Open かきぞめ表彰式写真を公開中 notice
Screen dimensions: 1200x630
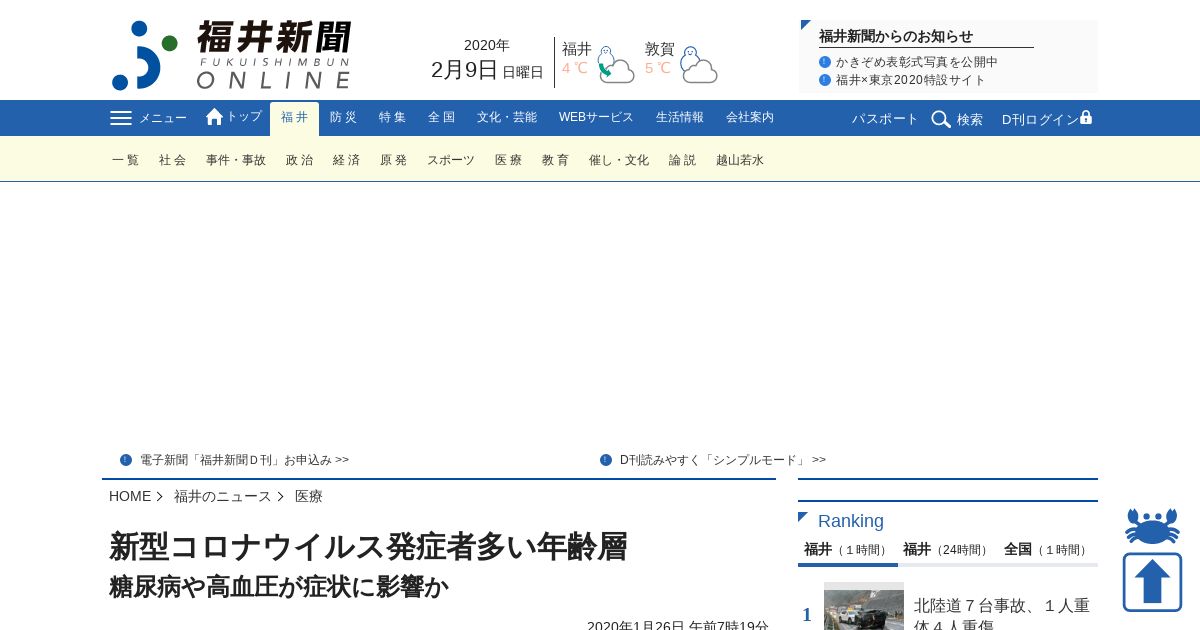(x=917, y=62)
